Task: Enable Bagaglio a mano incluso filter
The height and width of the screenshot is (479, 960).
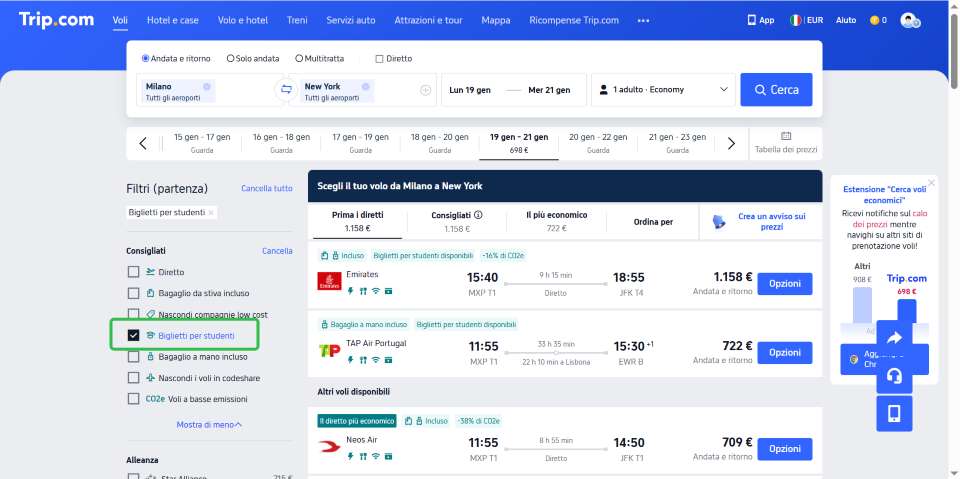Action: click(x=133, y=356)
